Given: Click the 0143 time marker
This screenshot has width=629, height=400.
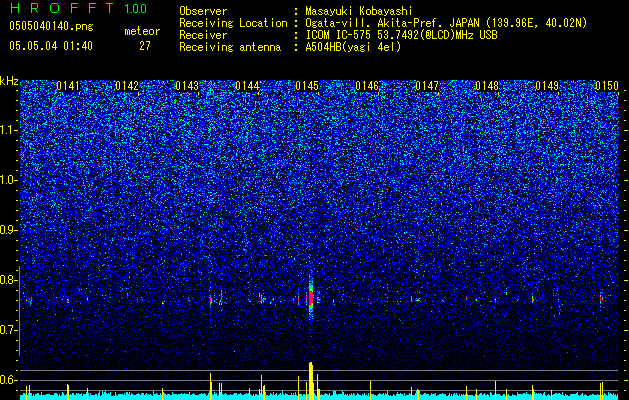Looking at the screenshot, I should point(187,86).
